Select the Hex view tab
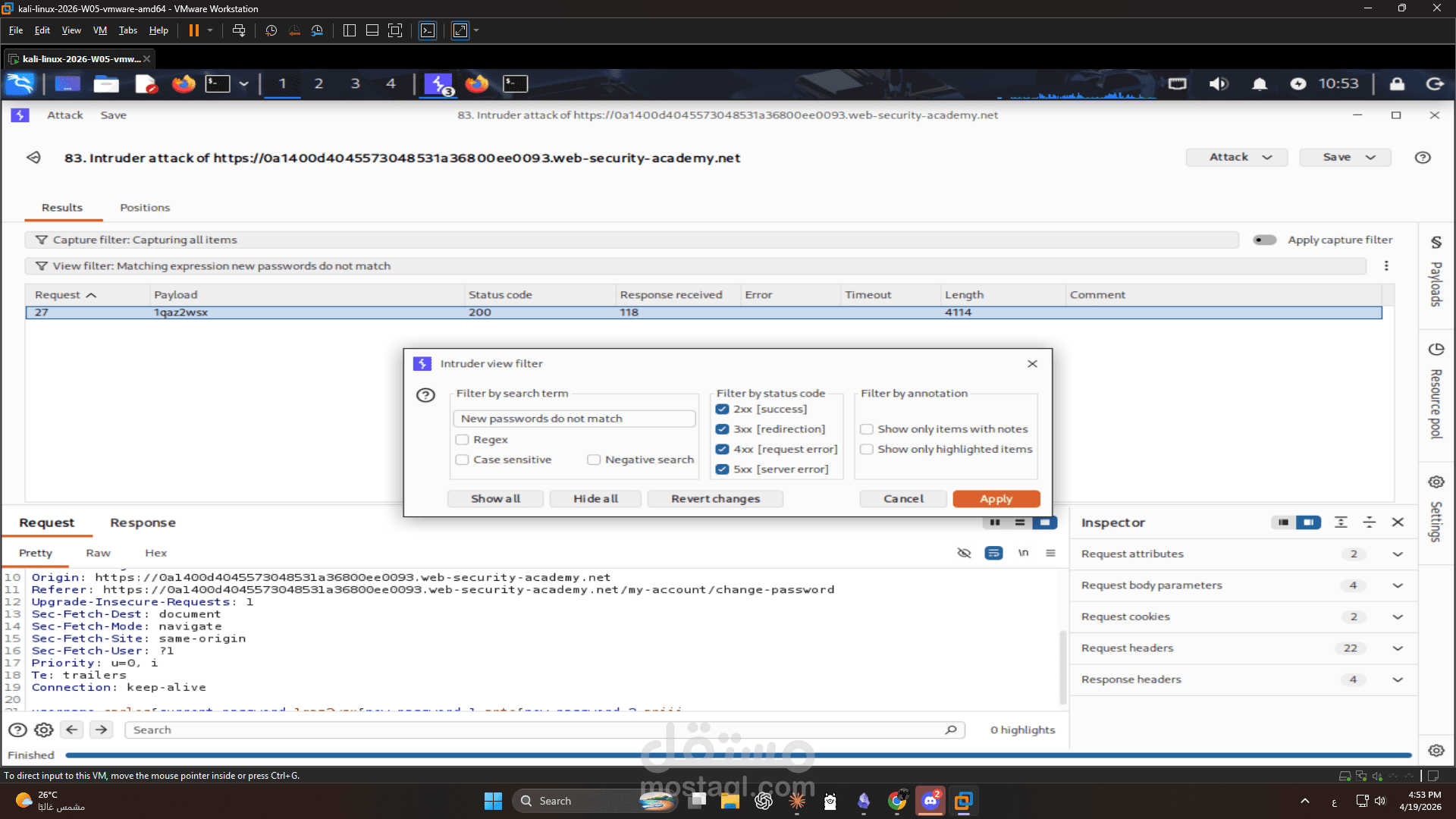The width and height of the screenshot is (1456, 819). pyautogui.click(x=155, y=553)
